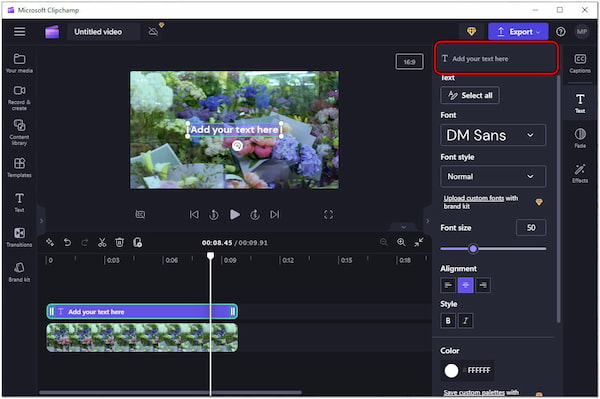Open the Fade panel
The width and height of the screenshot is (600, 399).
point(580,138)
